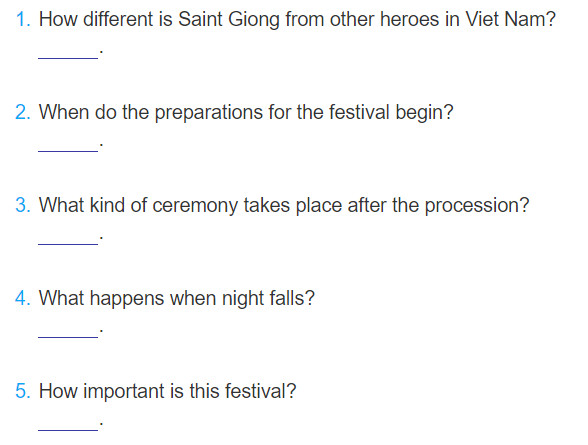
Task: Click the blue number 5 label
Action: point(23,391)
